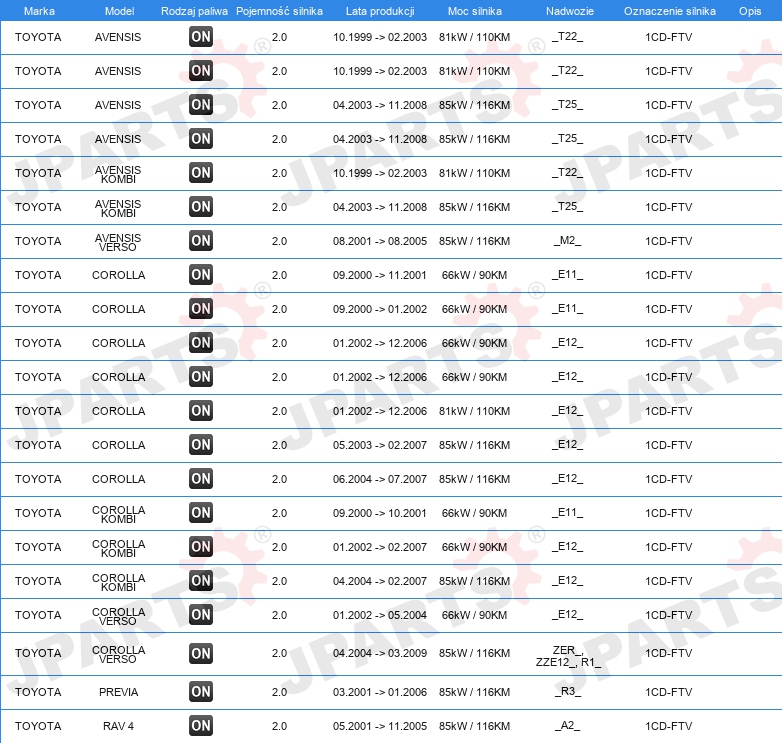
Task: Click the _M2_ body code cell
Action: [567, 241]
